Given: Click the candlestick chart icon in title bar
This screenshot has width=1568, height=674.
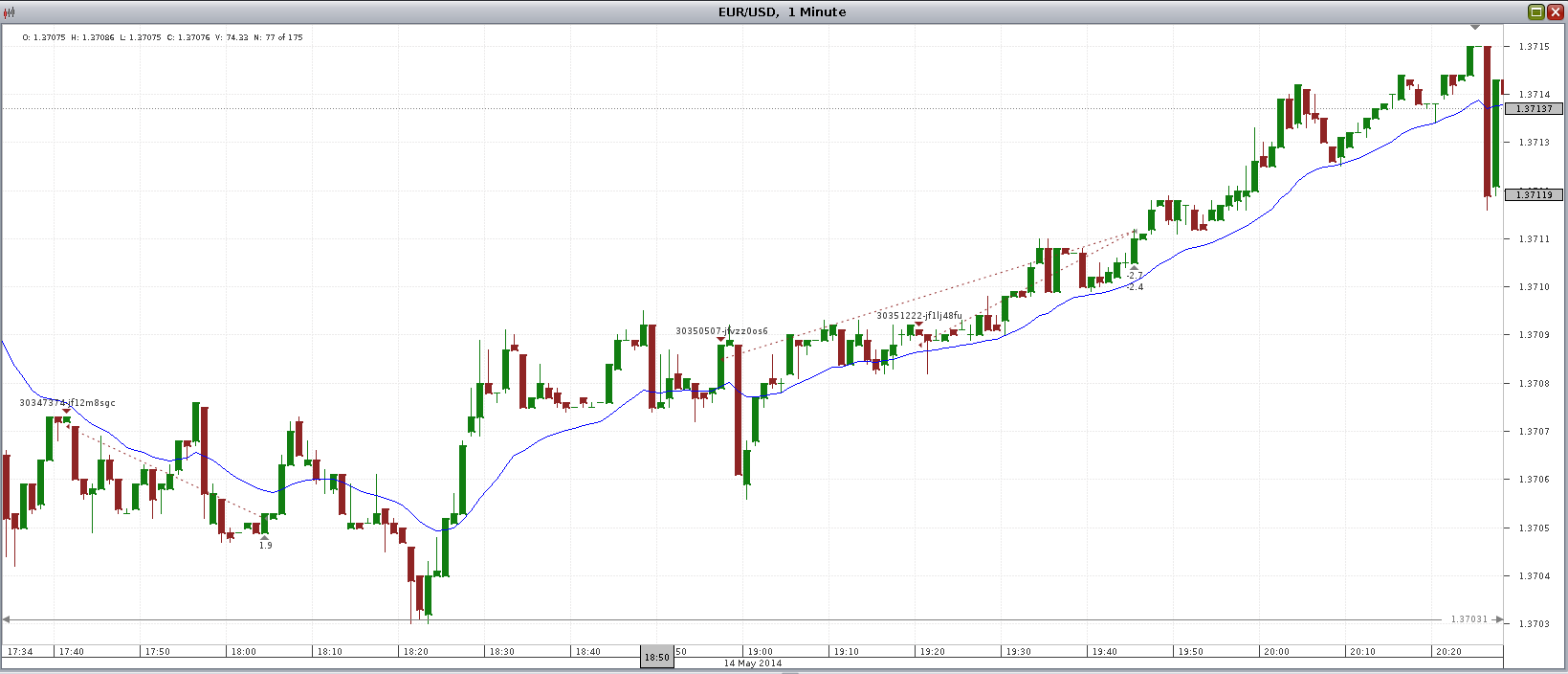Looking at the screenshot, I should point(10,11).
